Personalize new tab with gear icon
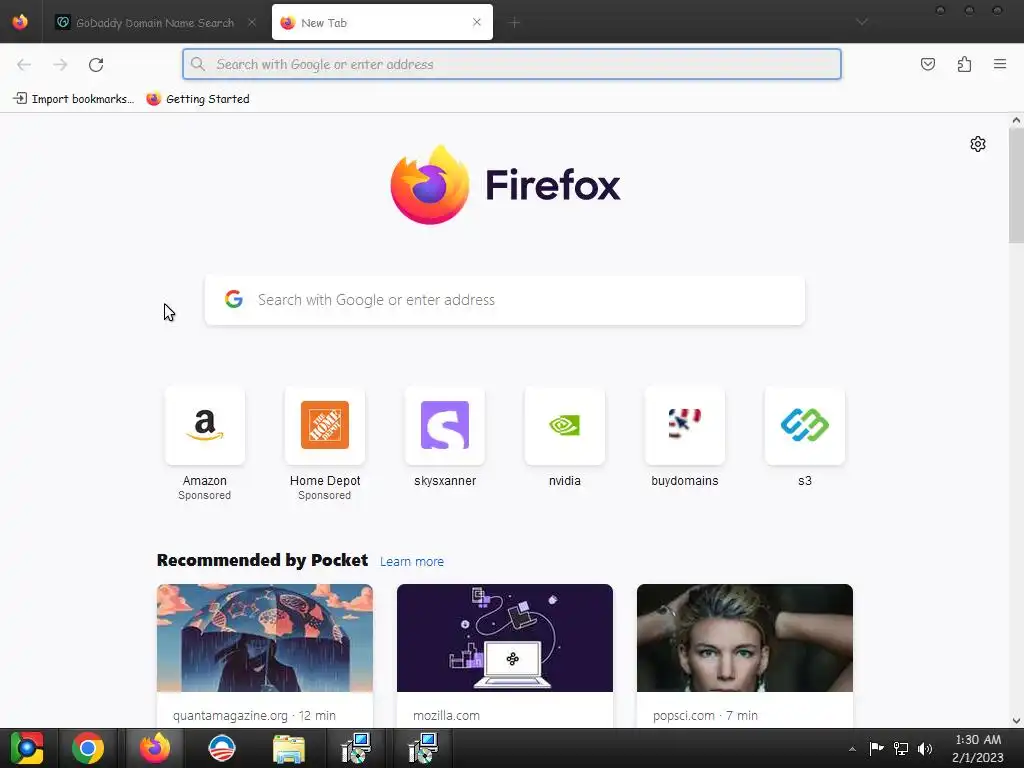The height and width of the screenshot is (768, 1024). pos(978,144)
